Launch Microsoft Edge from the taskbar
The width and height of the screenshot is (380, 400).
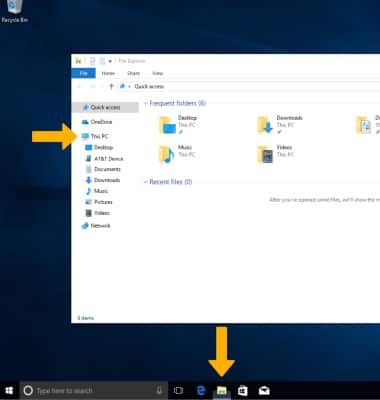point(201,390)
